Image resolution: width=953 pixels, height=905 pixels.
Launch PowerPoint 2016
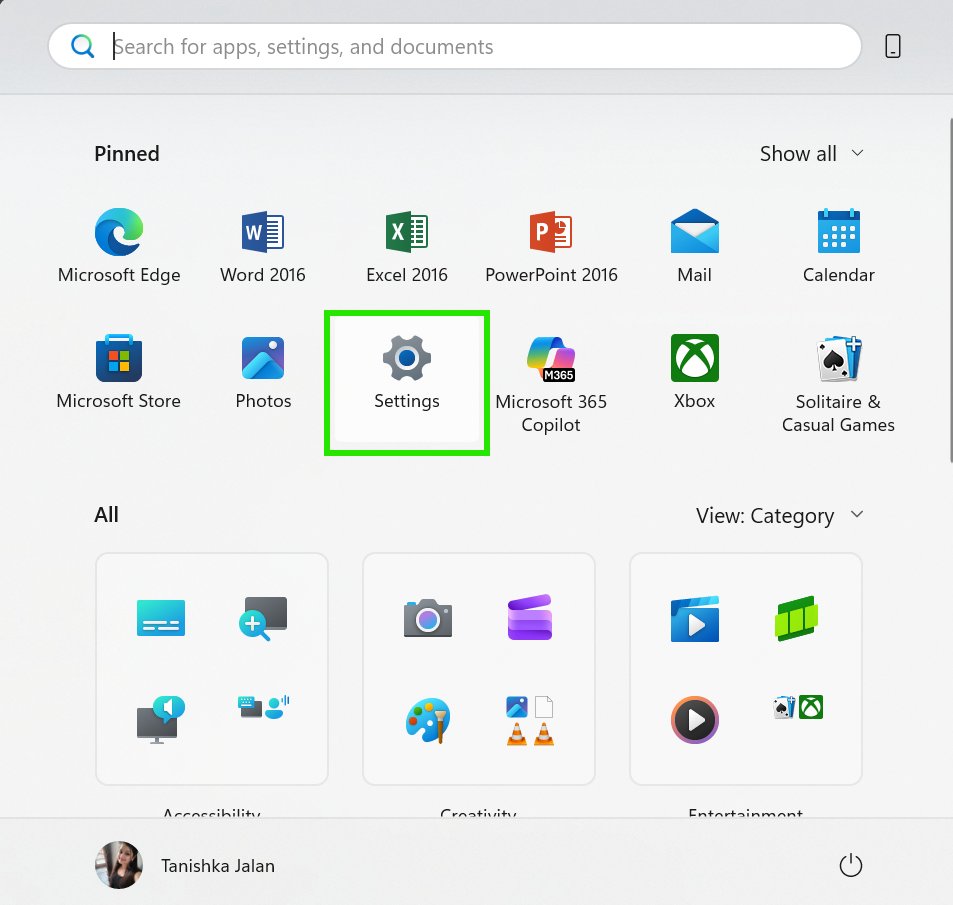551,246
